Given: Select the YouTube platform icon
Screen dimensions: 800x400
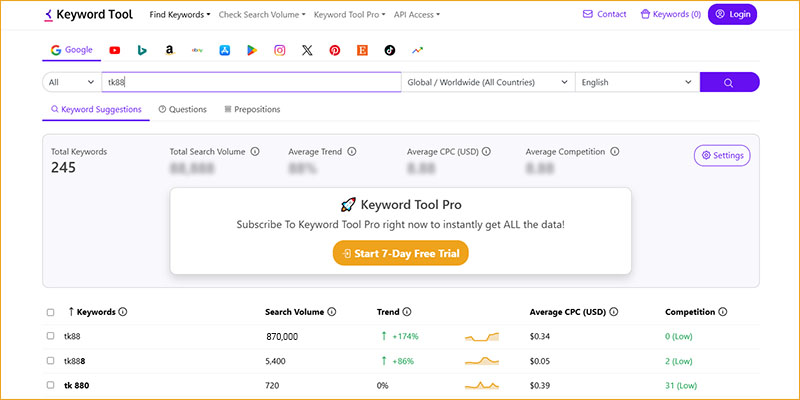Looking at the screenshot, I should (115, 50).
